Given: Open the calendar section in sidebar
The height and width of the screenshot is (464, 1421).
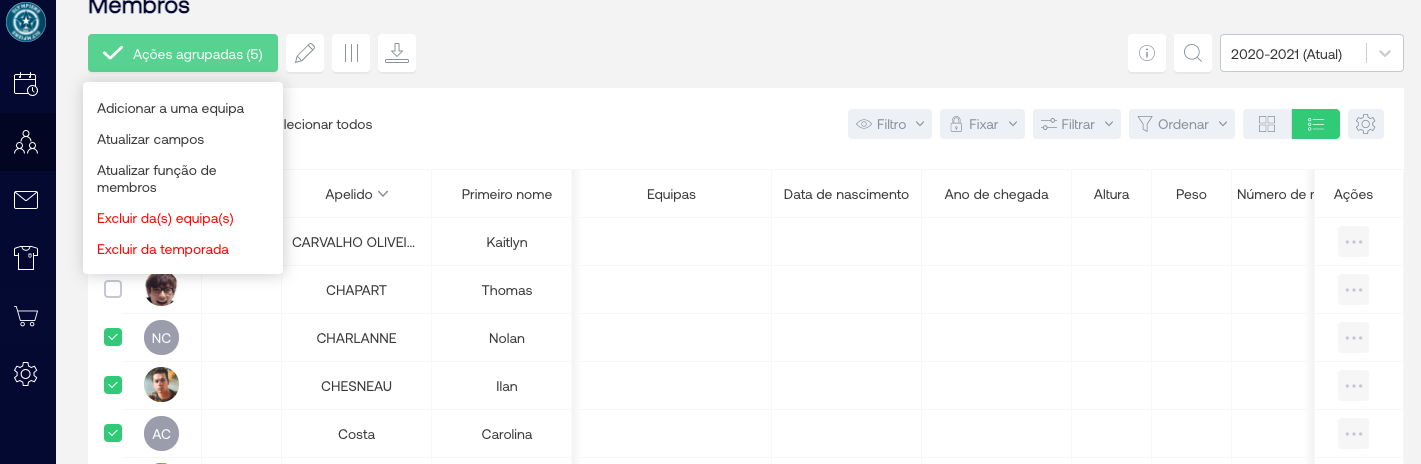Looking at the screenshot, I should click(26, 84).
